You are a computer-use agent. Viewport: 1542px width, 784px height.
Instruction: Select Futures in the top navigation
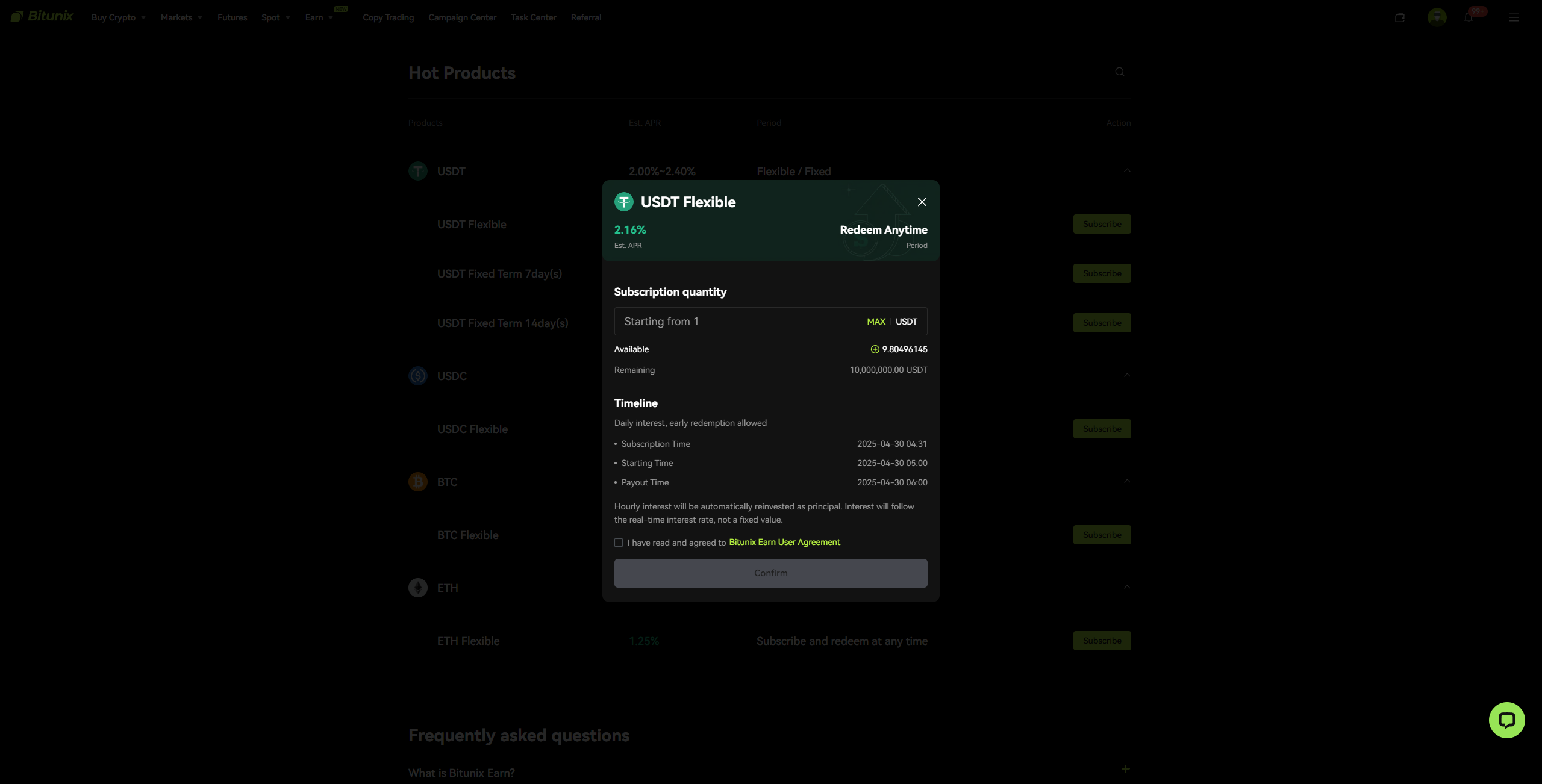(232, 17)
